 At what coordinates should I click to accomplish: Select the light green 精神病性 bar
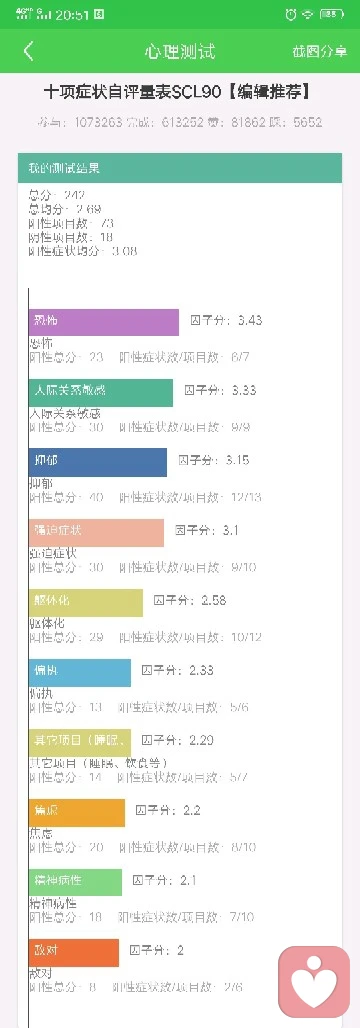75,882
